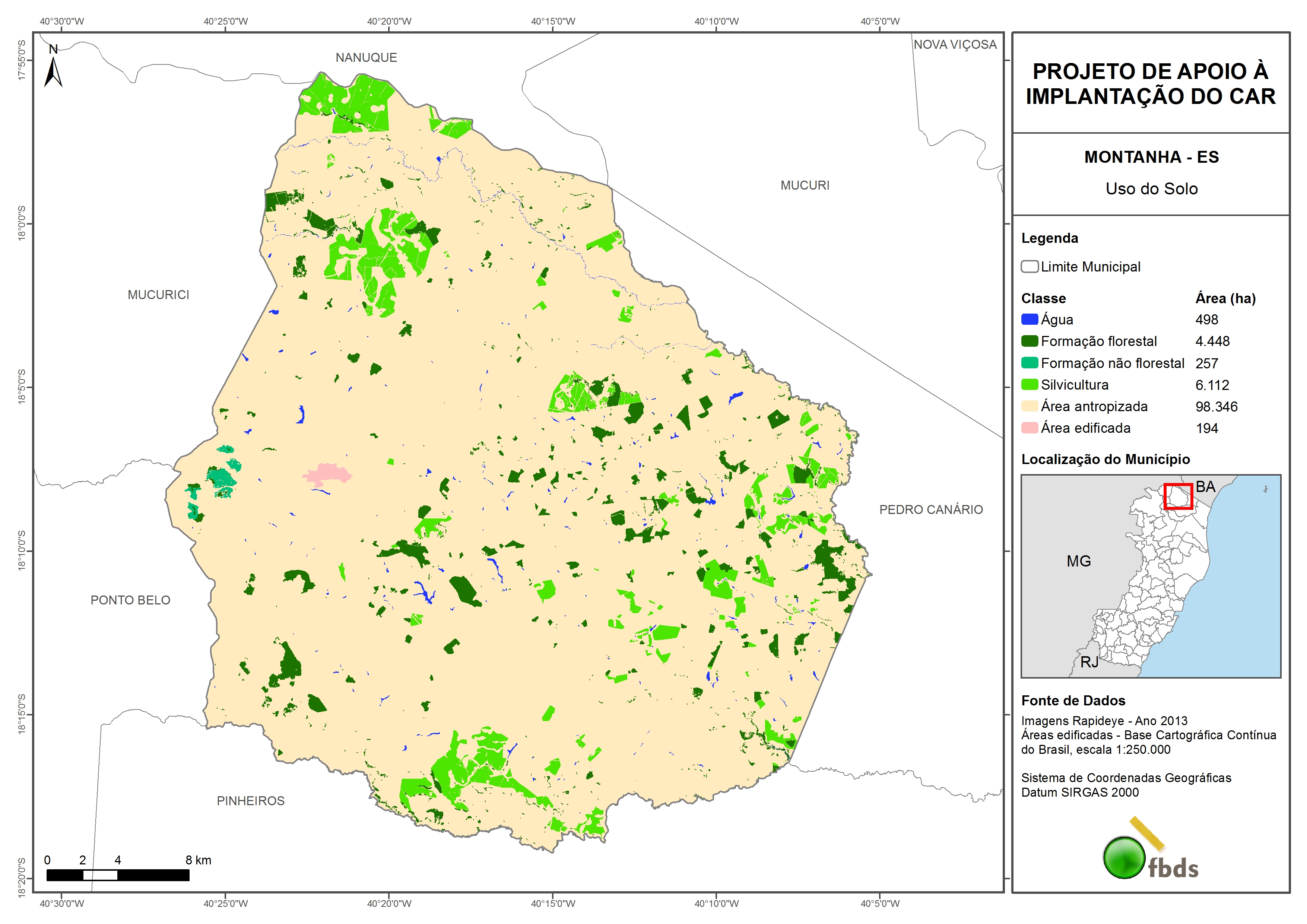The height and width of the screenshot is (924, 1307).
Task: Click the Limite Municipal legend symbol
Action: click(x=1029, y=266)
